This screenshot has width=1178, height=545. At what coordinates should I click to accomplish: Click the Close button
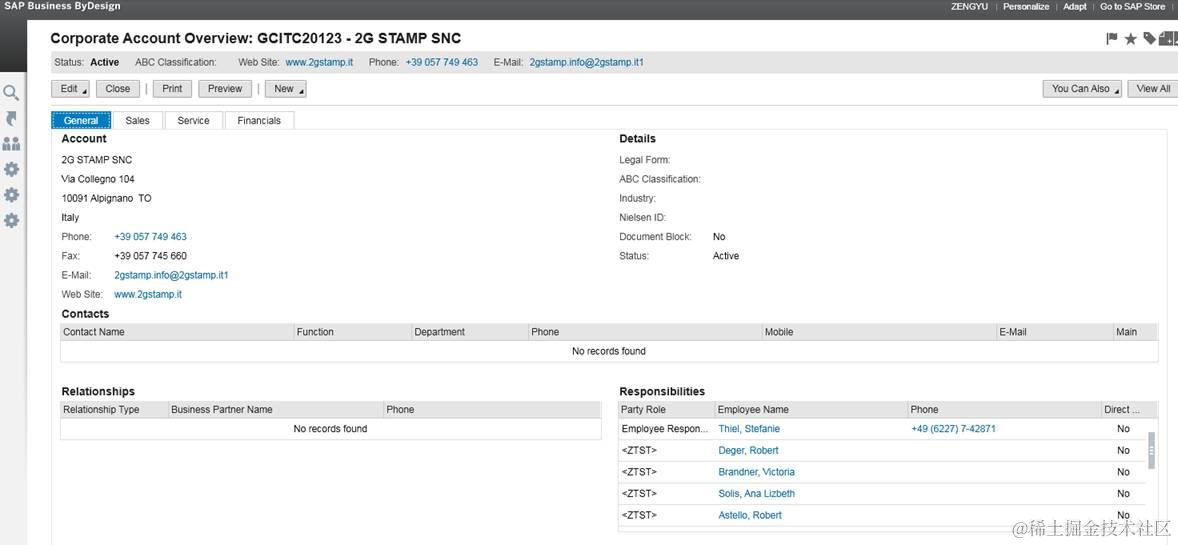(118, 89)
